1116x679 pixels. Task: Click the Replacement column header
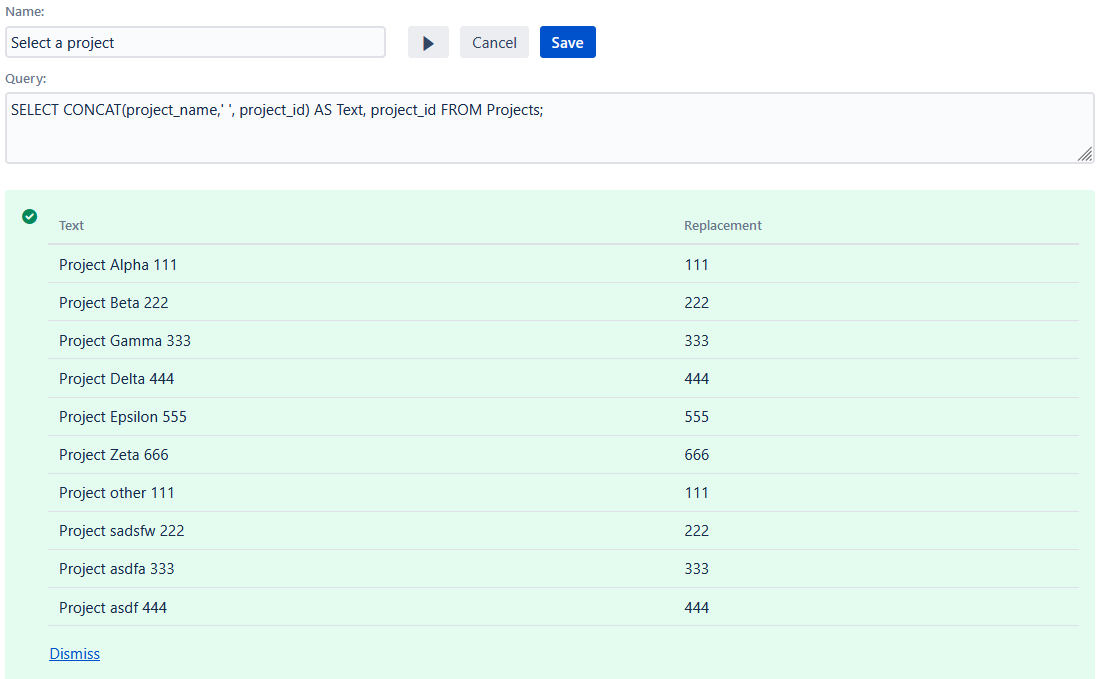(722, 226)
